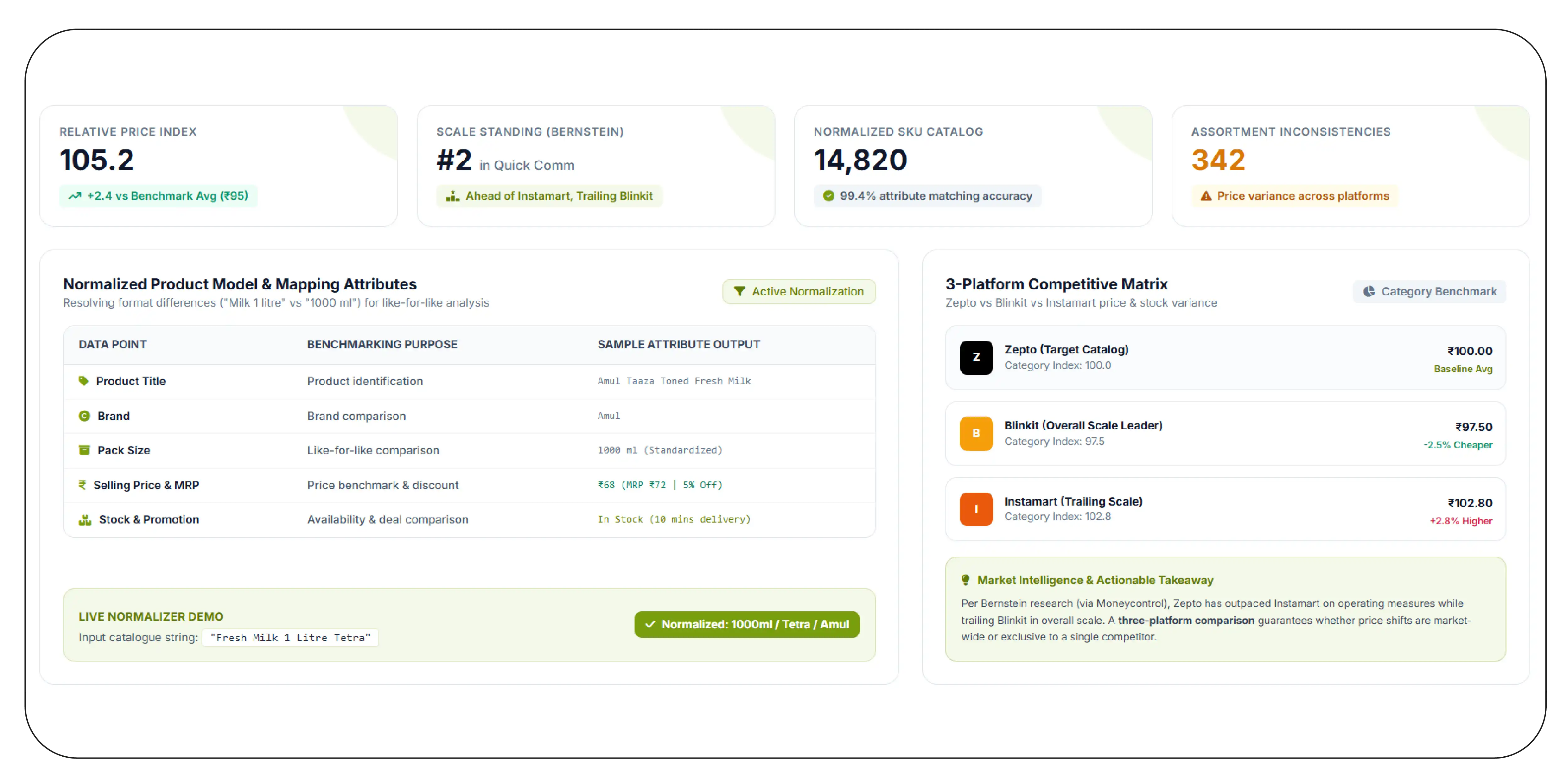
Task: Click the Relative Price Index value 105.2
Action: 97,160
